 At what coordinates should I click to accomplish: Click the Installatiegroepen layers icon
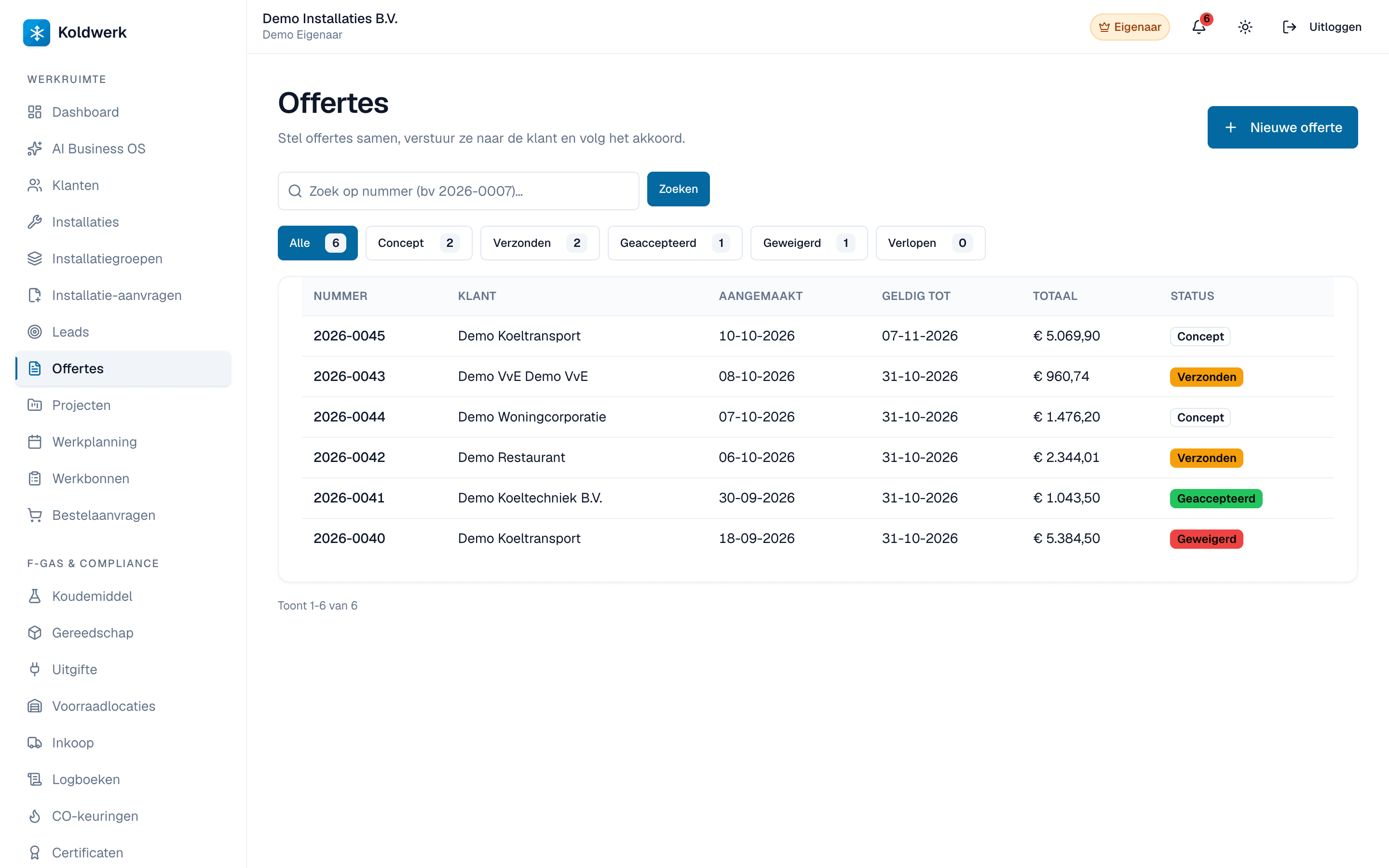click(34, 259)
